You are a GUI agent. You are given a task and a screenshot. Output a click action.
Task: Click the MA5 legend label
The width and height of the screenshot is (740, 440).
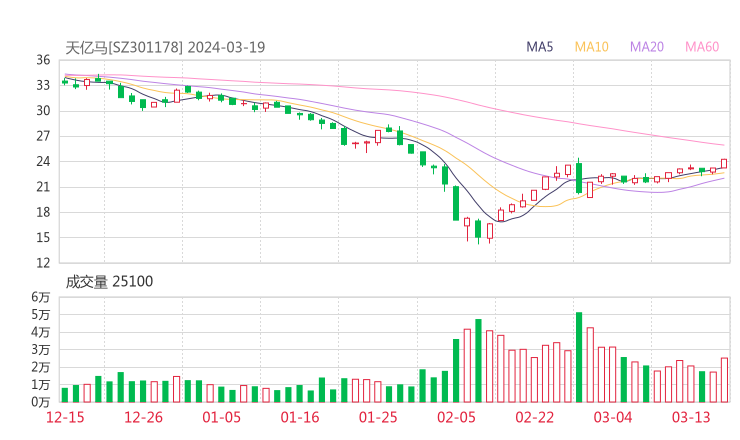pos(539,47)
